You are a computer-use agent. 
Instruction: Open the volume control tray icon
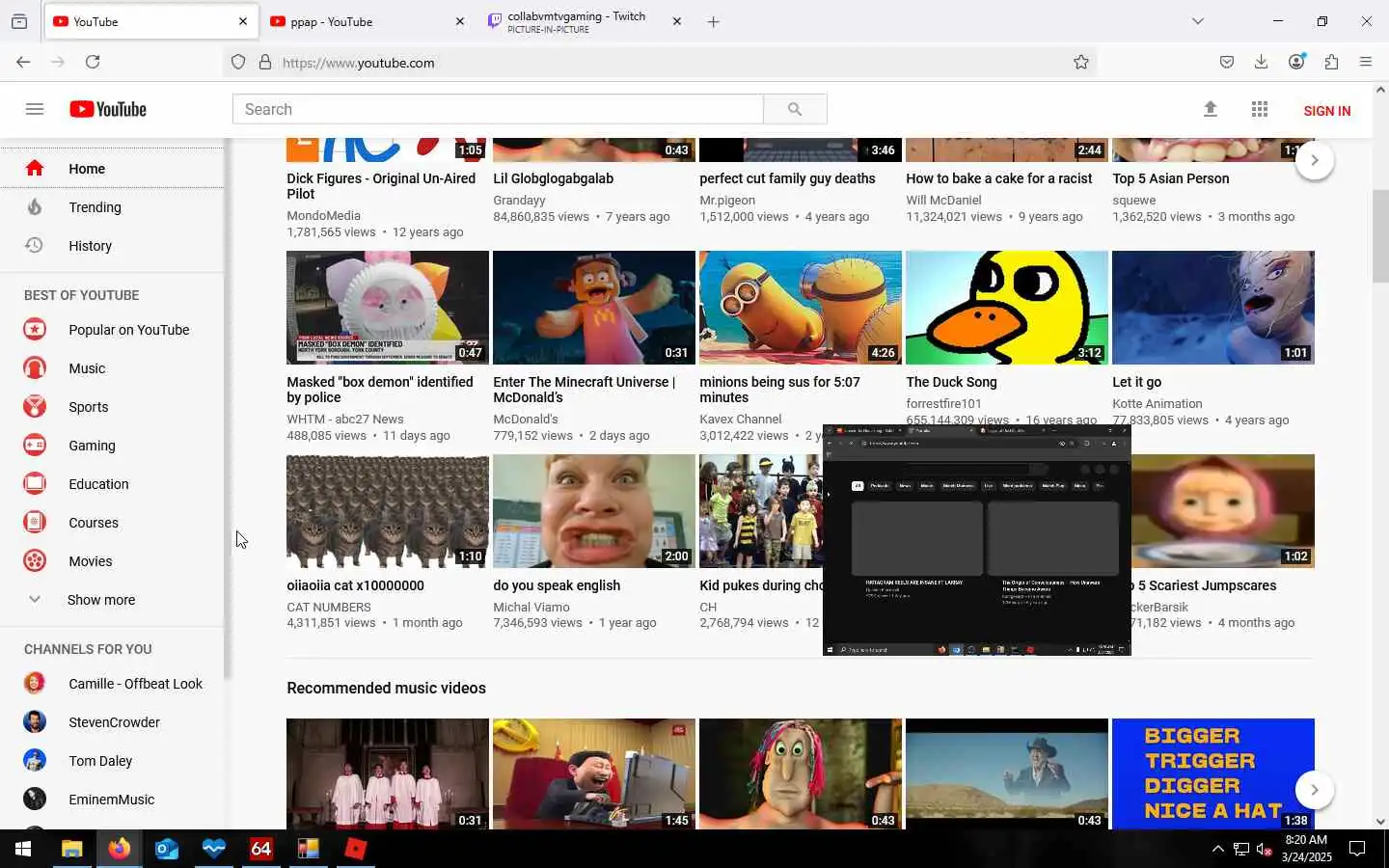click(1264, 849)
